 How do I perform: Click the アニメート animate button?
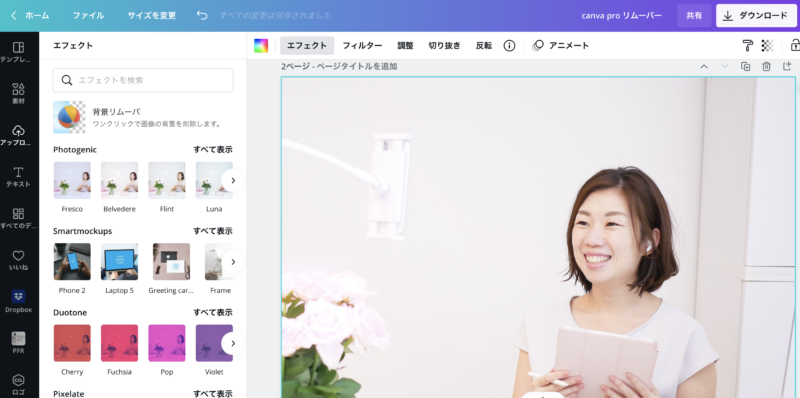[561, 45]
